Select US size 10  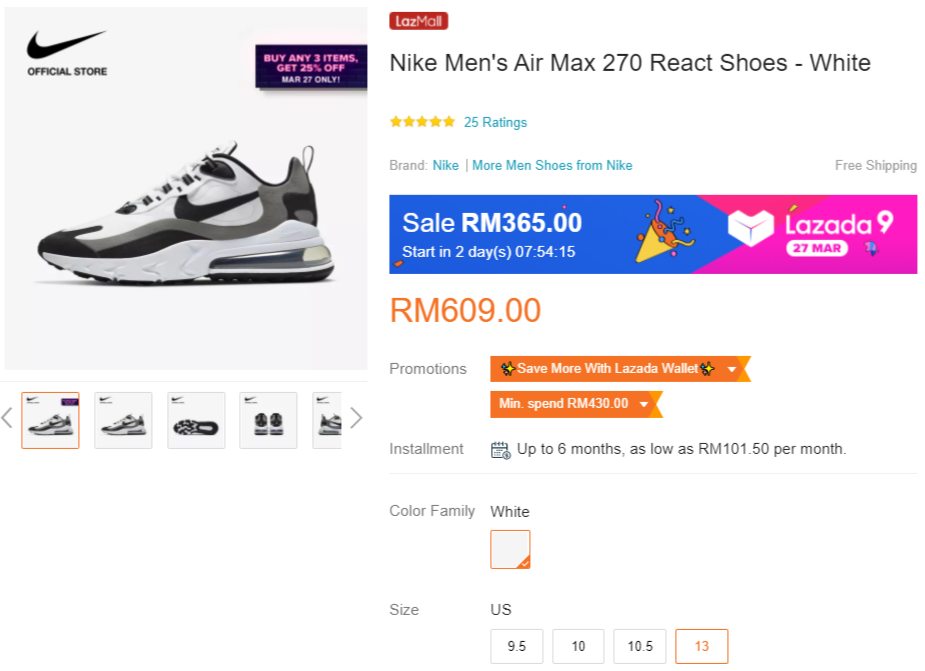point(578,646)
